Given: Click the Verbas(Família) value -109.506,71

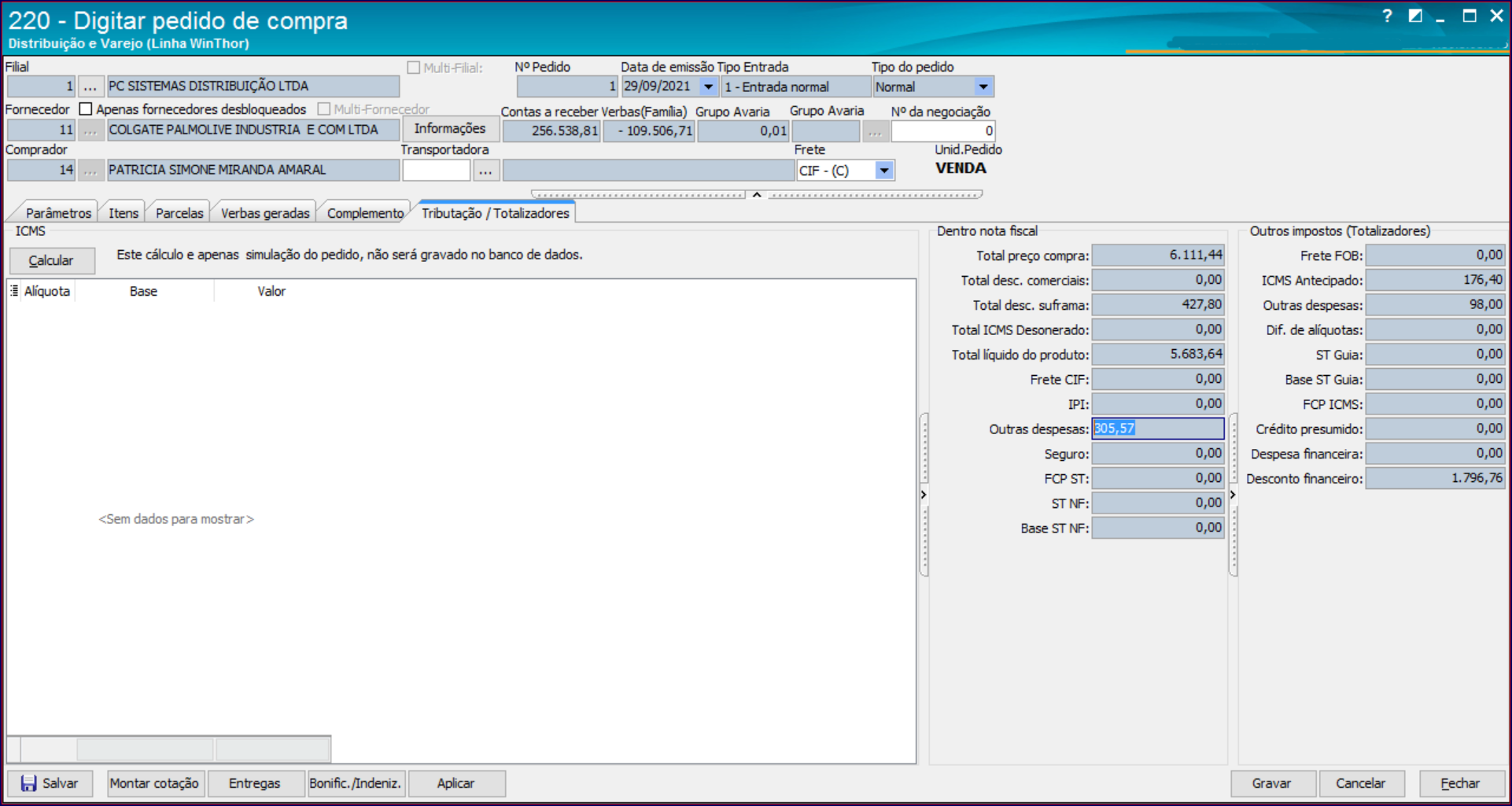Looking at the screenshot, I should (x=649, y=131).
